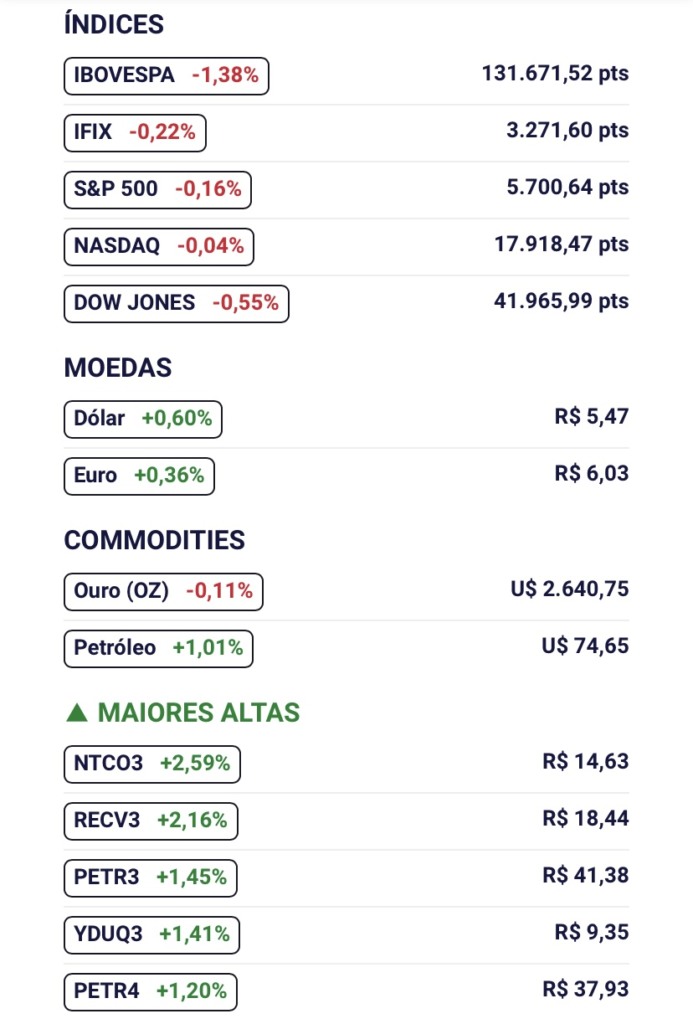Select the NTCO3 stock chip
The image size is (693, 1024).
(151, 764)
